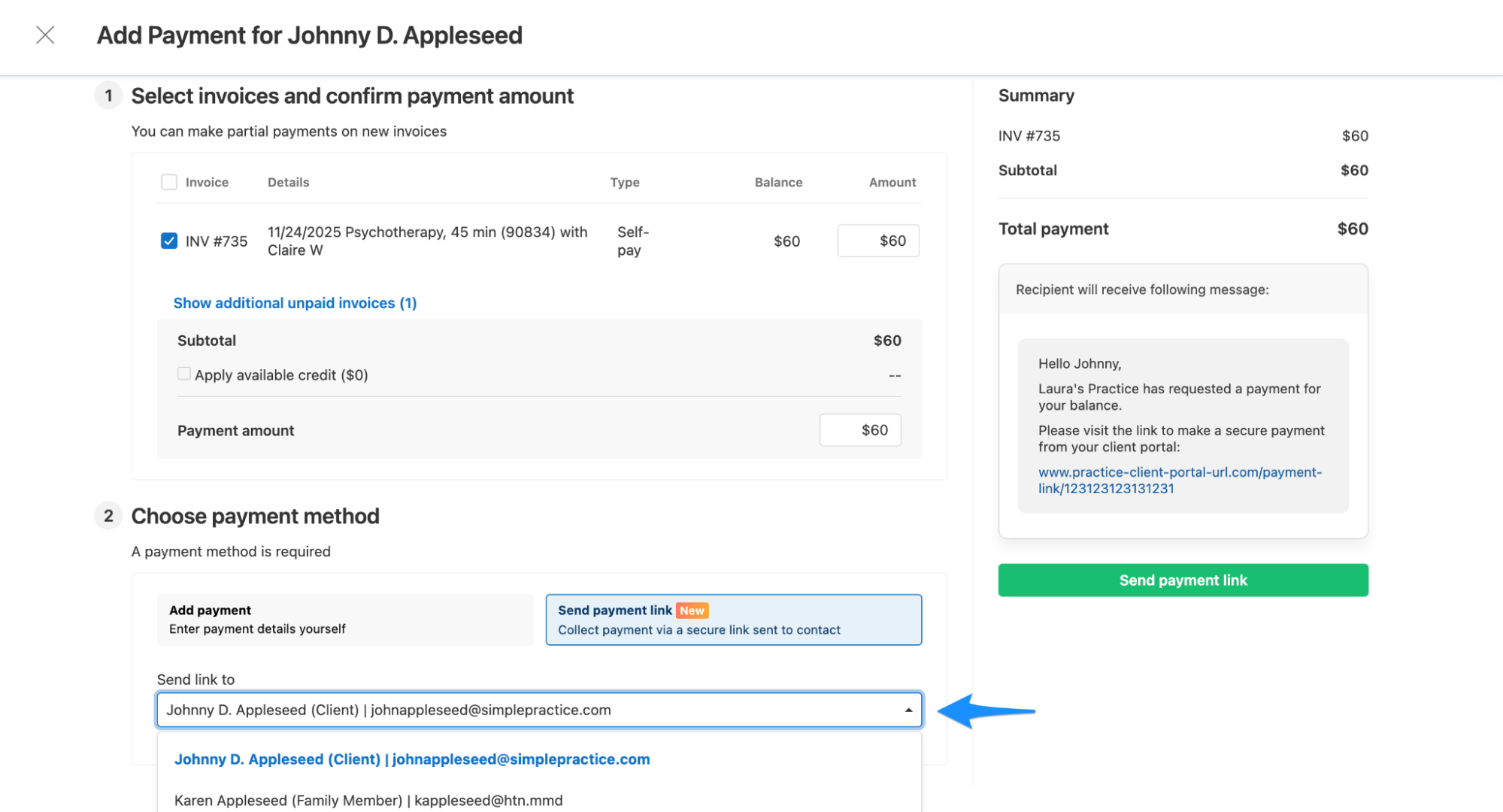This screenshot has width=1503, height=812.
Task: Select the Add payment method tab
Action: (344, 620)
